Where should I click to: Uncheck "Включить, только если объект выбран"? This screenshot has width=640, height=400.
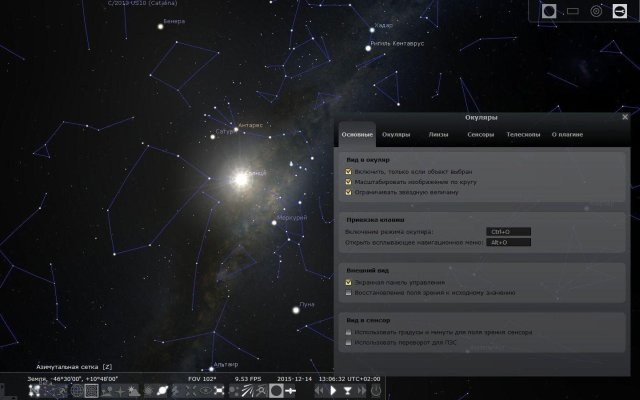[347, 171]
